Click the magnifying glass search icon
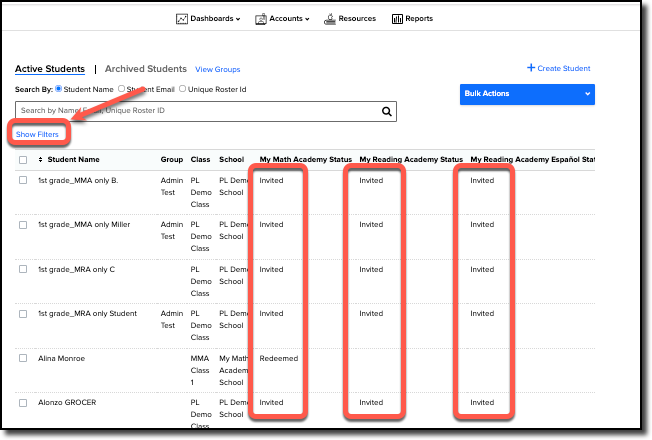 pyautogui.click(x=387, y=111)
